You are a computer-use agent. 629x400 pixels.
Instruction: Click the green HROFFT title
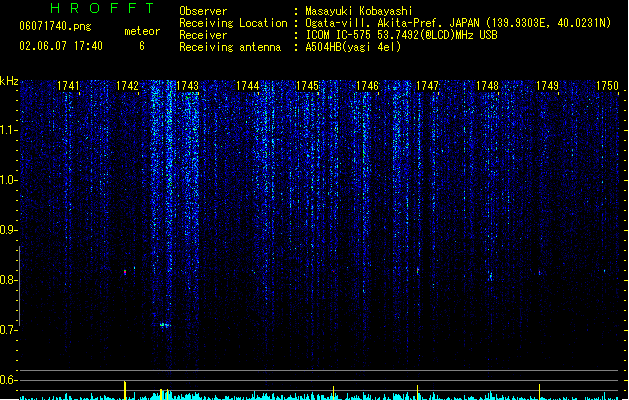point(103,8)
